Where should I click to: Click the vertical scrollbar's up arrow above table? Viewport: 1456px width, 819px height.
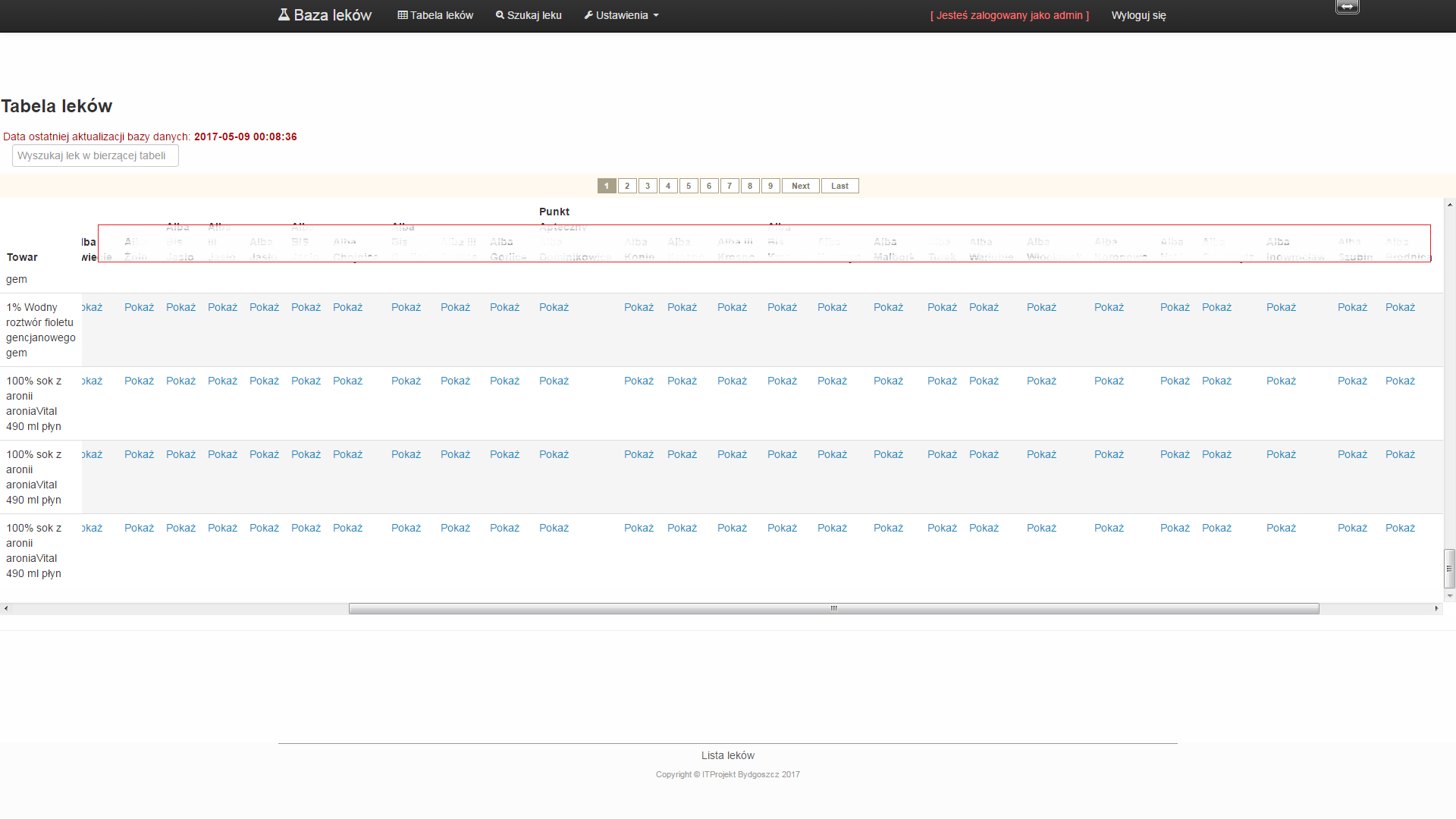(x=1450, y=205)
